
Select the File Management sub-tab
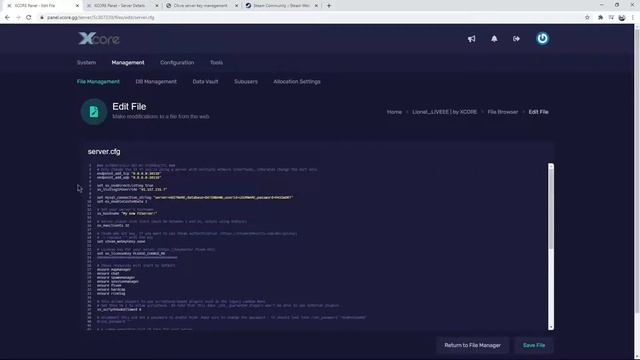(98, 82)
